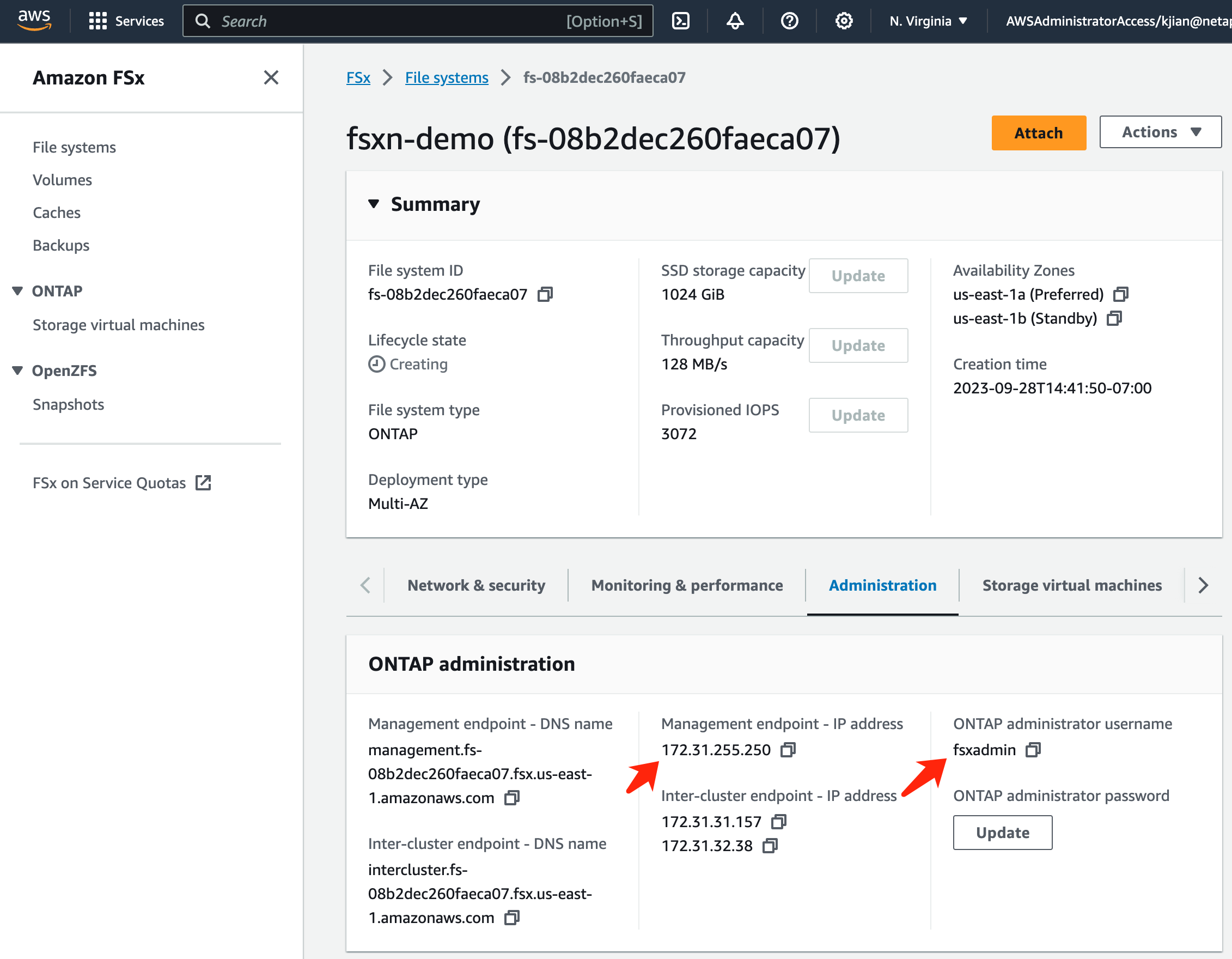Collapse the ONTAP sidebar group
This screenshot has width=1232, height=959.
pos(17,290)
